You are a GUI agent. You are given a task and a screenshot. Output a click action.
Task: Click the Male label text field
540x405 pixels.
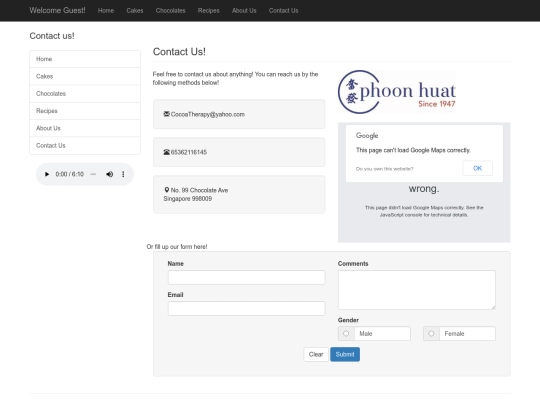(382, 333)
